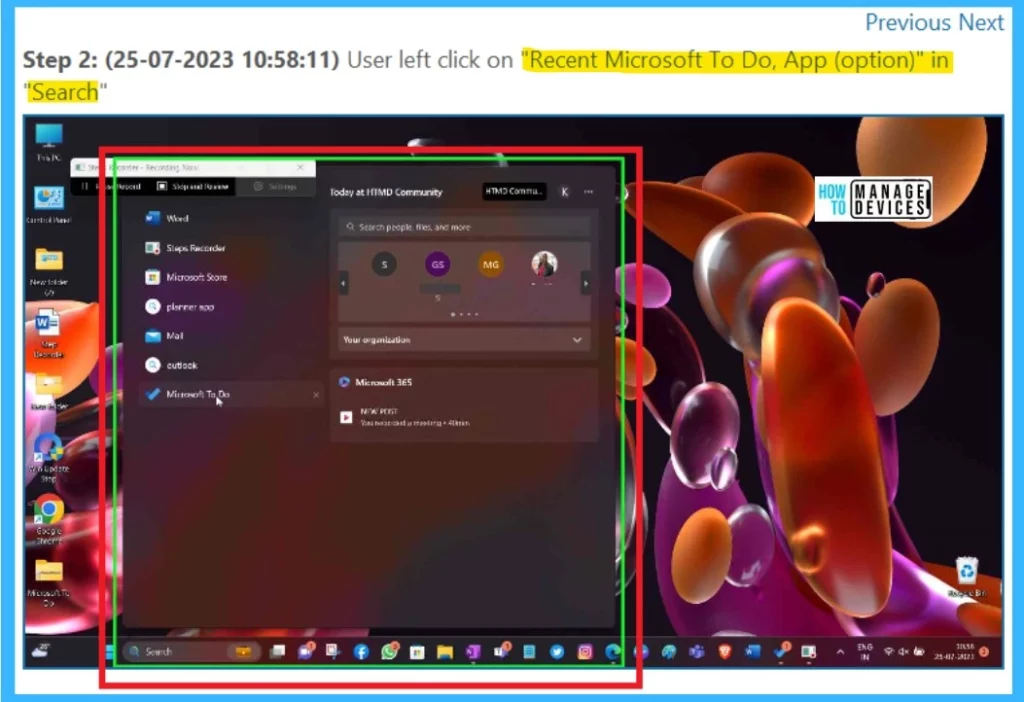Image resolution: width=1024 pixels, height=702 pixels.
Task: Show next contacts with right arrow
Action: tap(586, 283)
